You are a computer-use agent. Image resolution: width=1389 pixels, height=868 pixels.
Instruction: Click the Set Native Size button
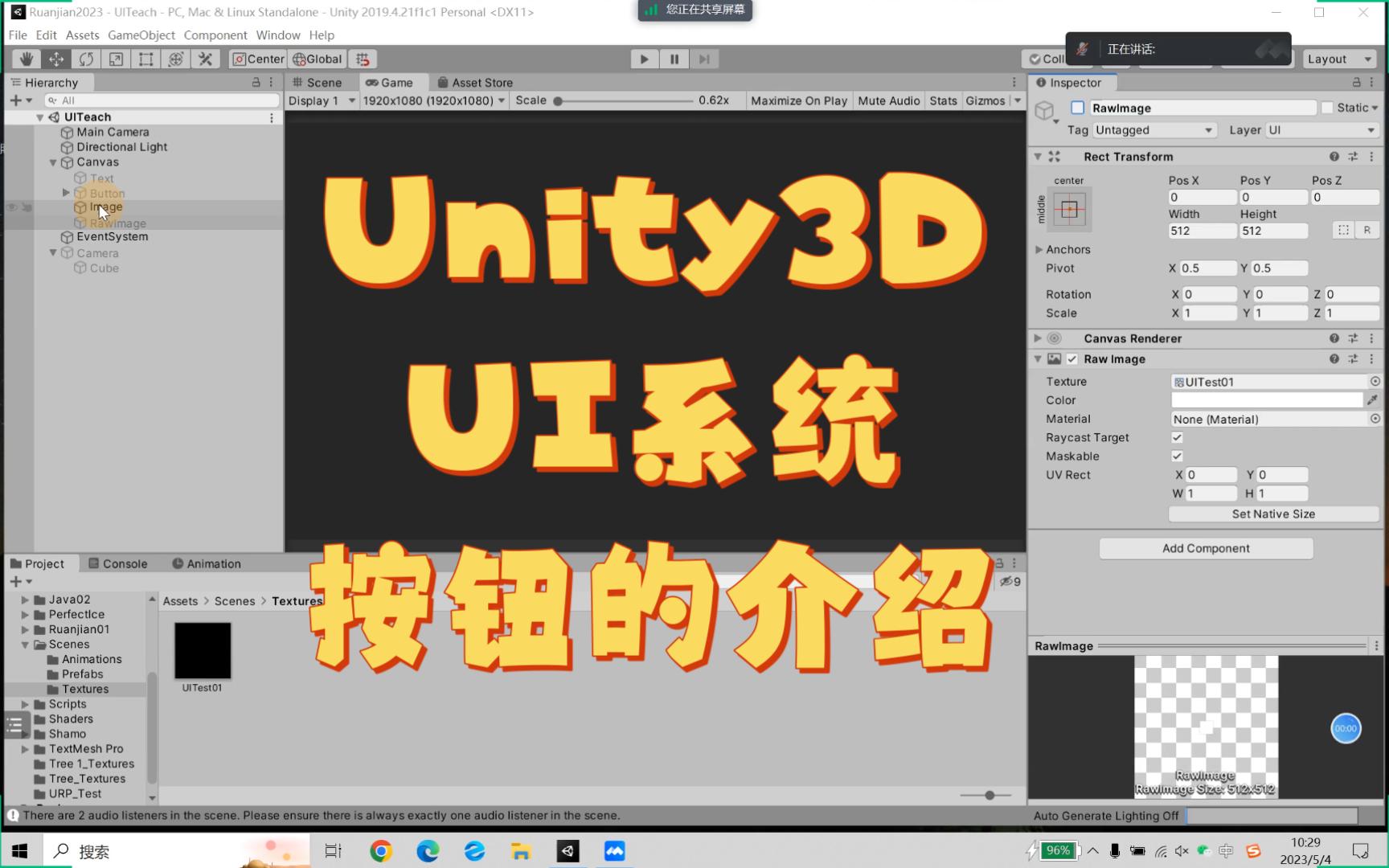click(x=1272, y=514)
